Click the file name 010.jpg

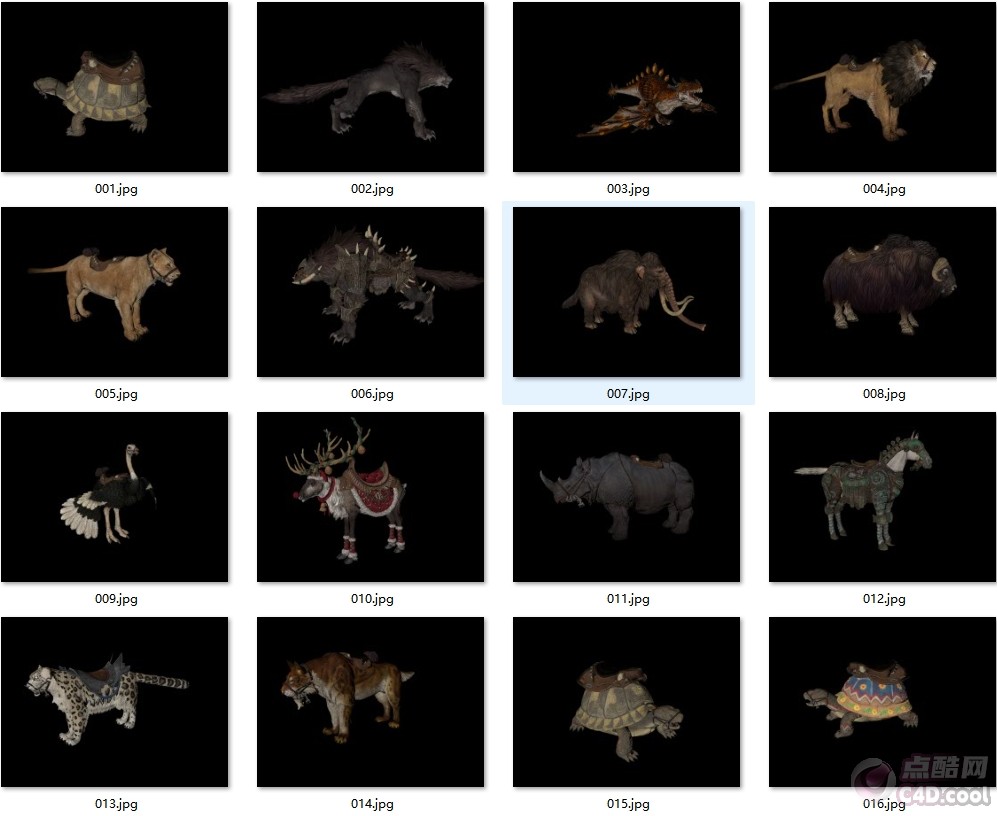pos(373,598)
